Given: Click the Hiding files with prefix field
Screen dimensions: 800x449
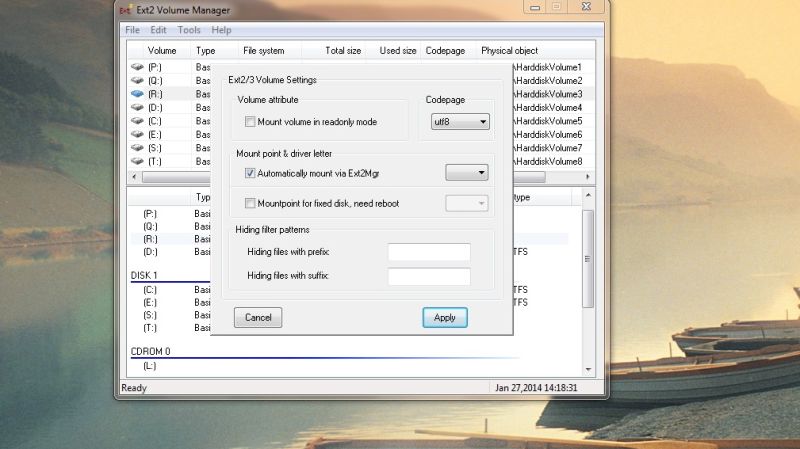Looking at the screenshot, I should click(x=429, y=252).
